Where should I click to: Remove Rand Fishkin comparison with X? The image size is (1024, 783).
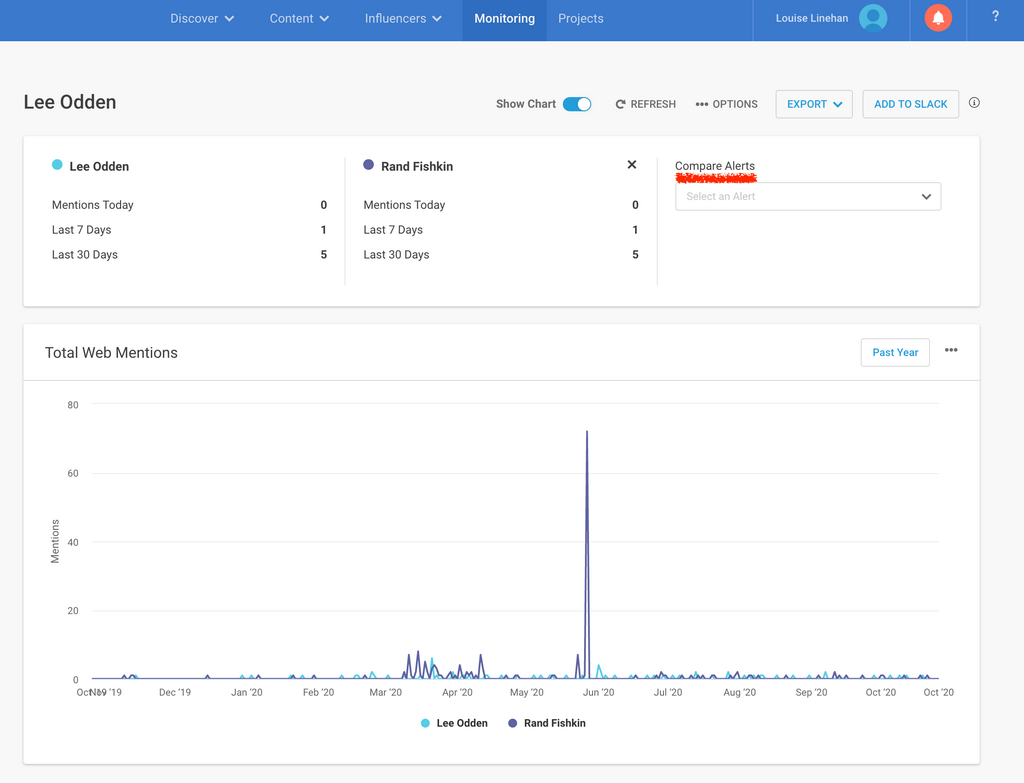[632, 165]
